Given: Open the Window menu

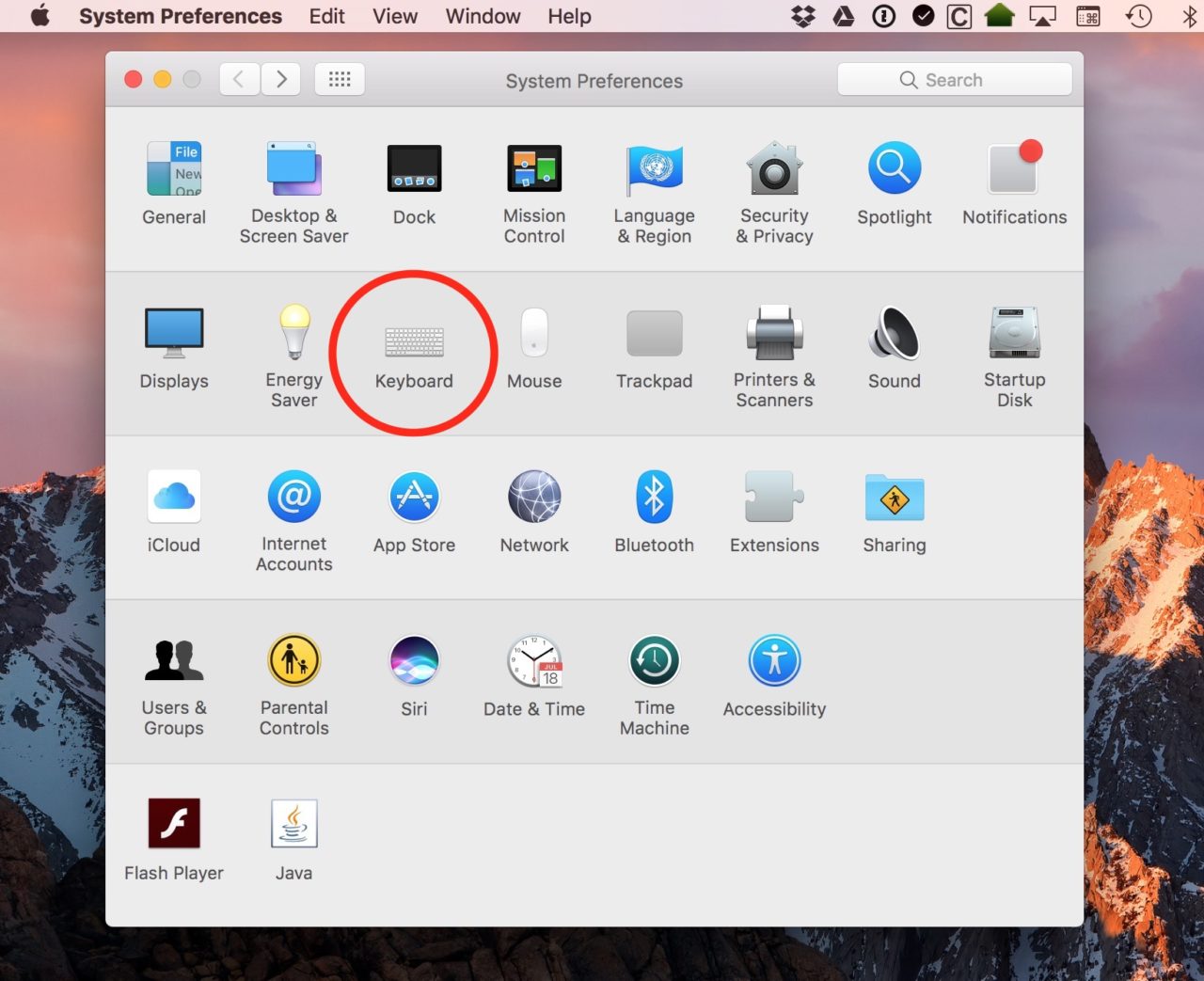Looking at the screenshot, I should click(483, 16).
